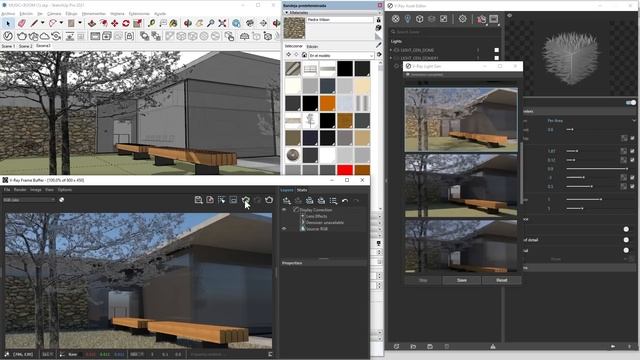Show frame buffer from Asset Editor toolbar
Image resolution: width=640 pixels, height=360 pixels.
click(x=493, y=19)
